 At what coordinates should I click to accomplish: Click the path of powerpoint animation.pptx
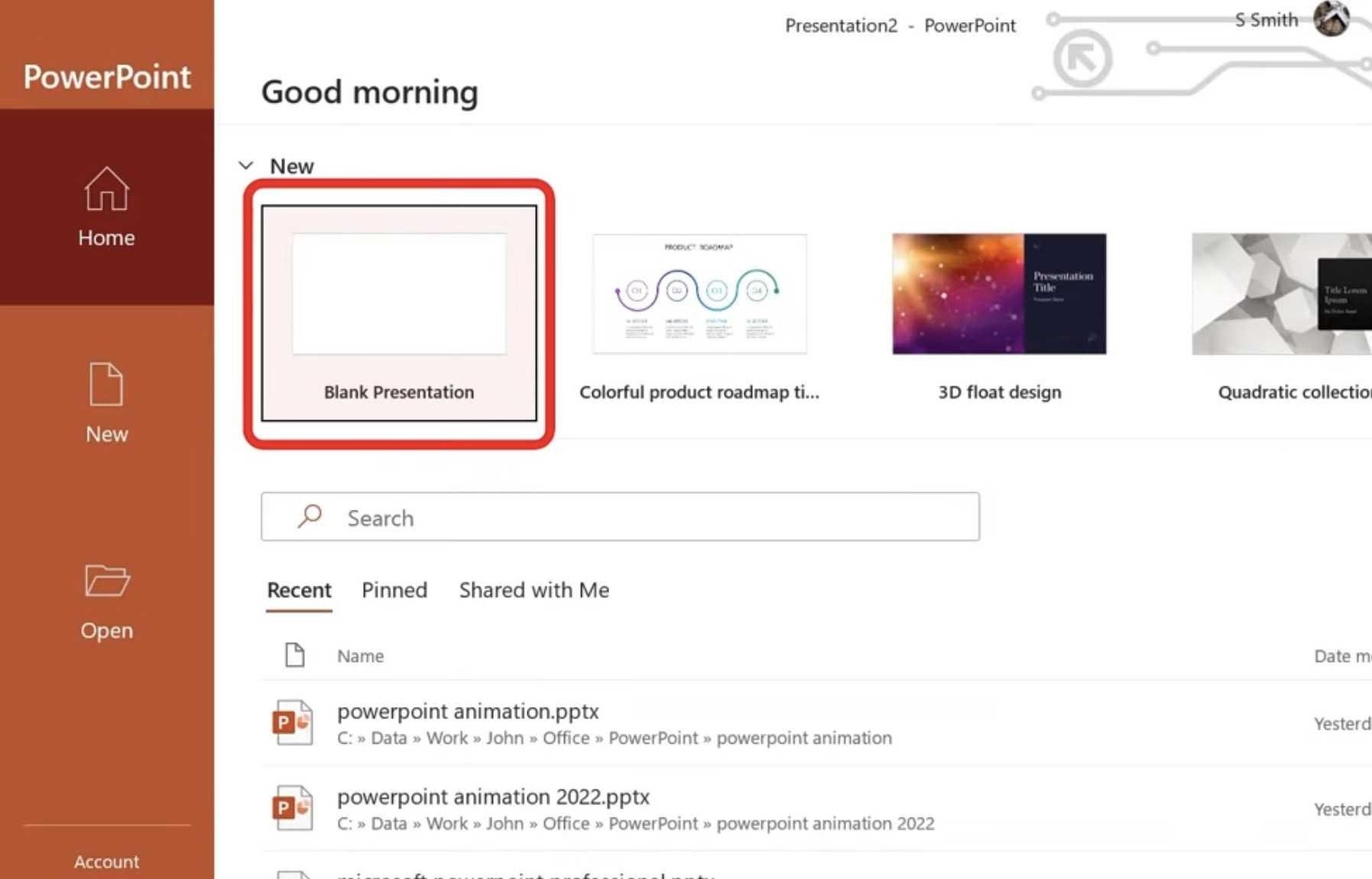coord(615,738)
